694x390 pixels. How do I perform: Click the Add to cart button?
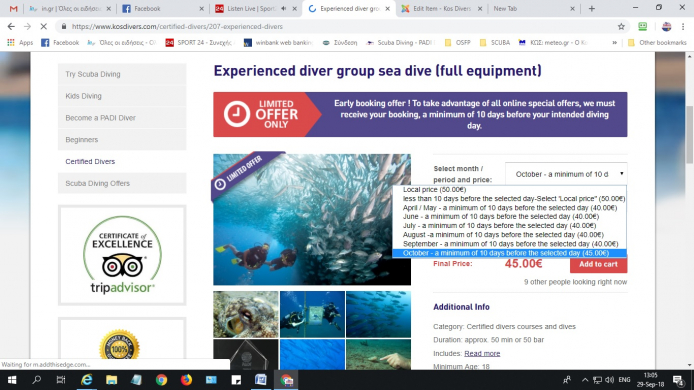598,264
